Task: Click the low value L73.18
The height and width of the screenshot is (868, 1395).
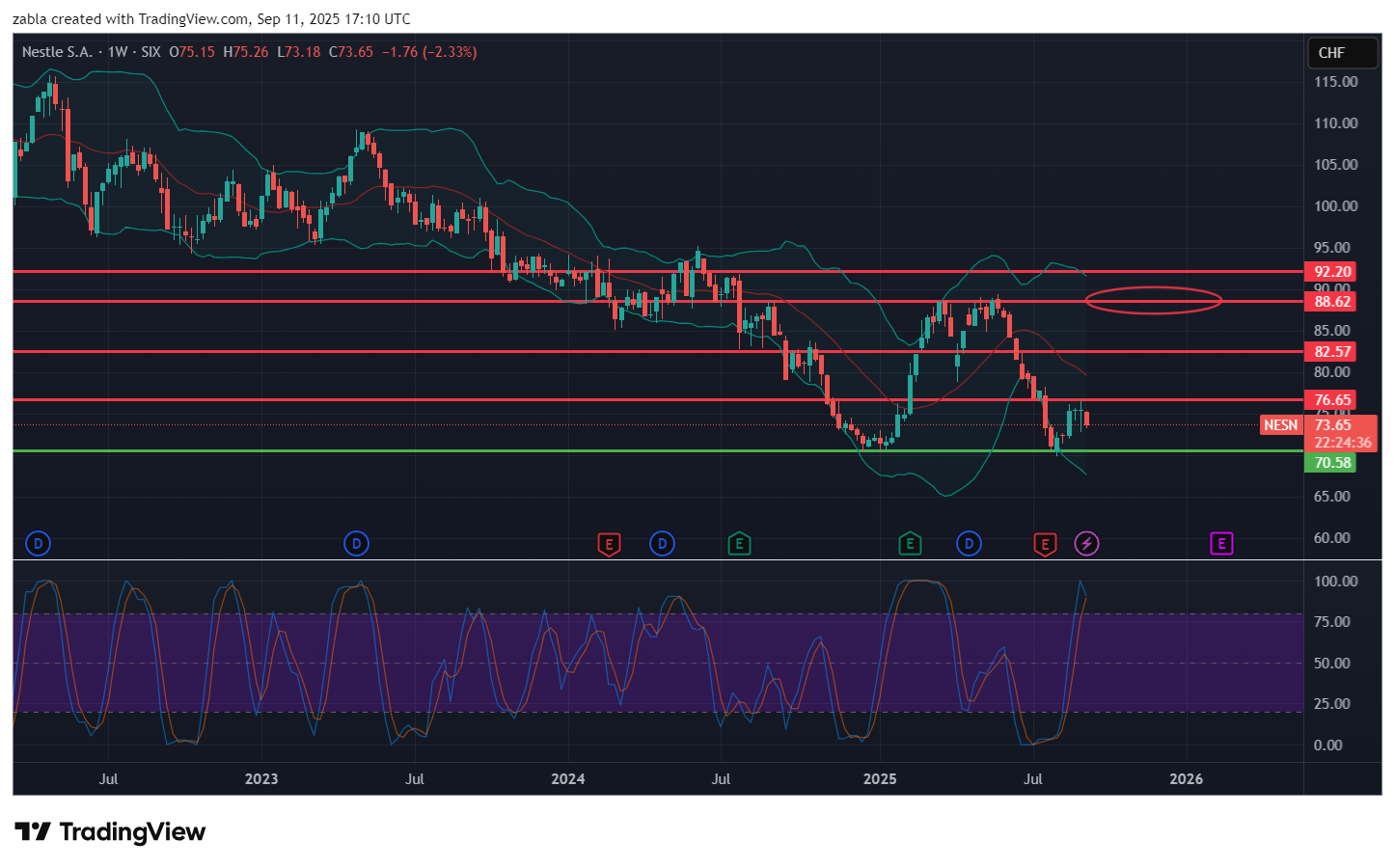Action: pyautogui.click(x=299, y=52)
